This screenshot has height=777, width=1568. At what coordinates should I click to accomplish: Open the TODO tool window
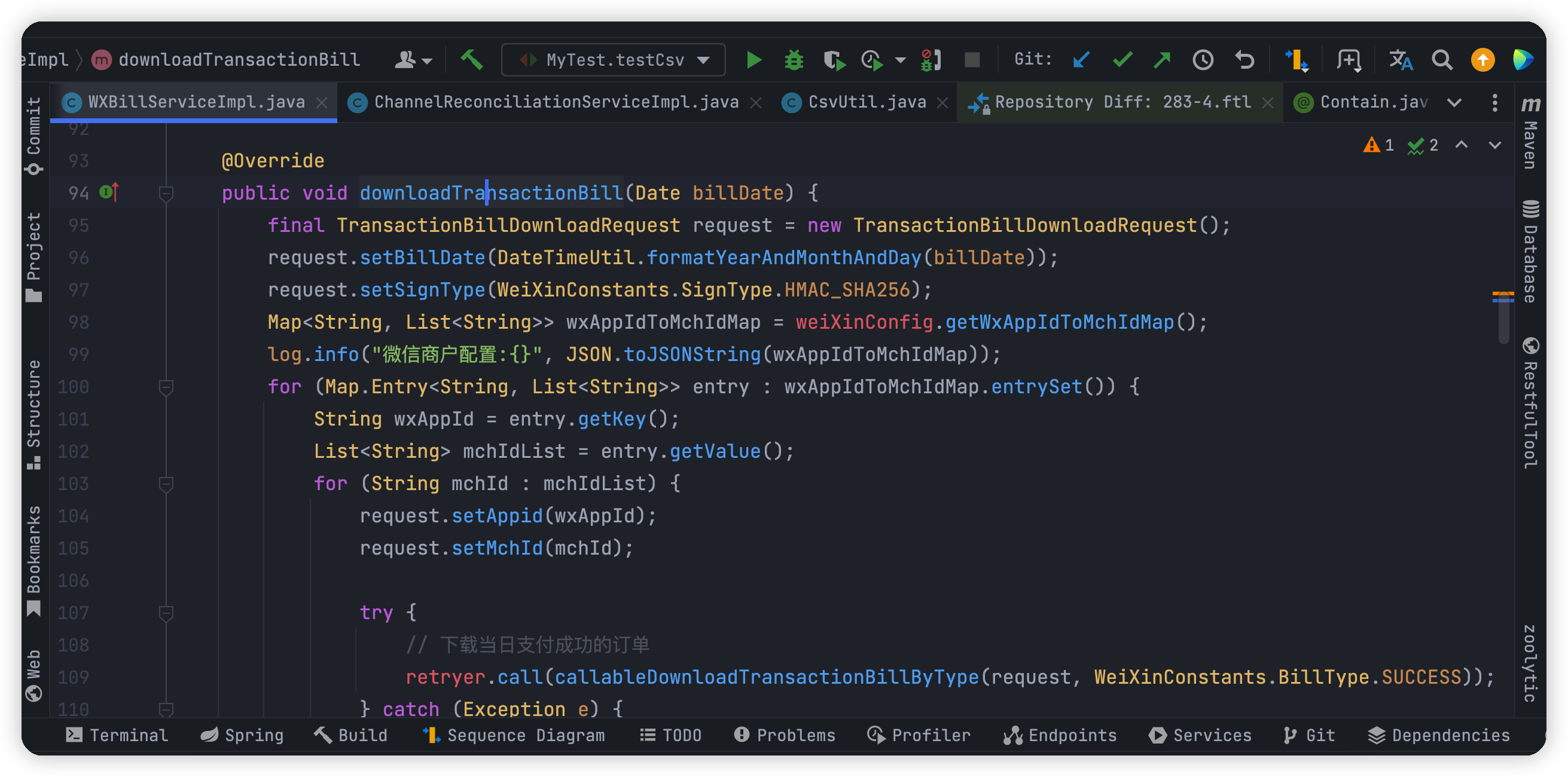click(670, 735)
